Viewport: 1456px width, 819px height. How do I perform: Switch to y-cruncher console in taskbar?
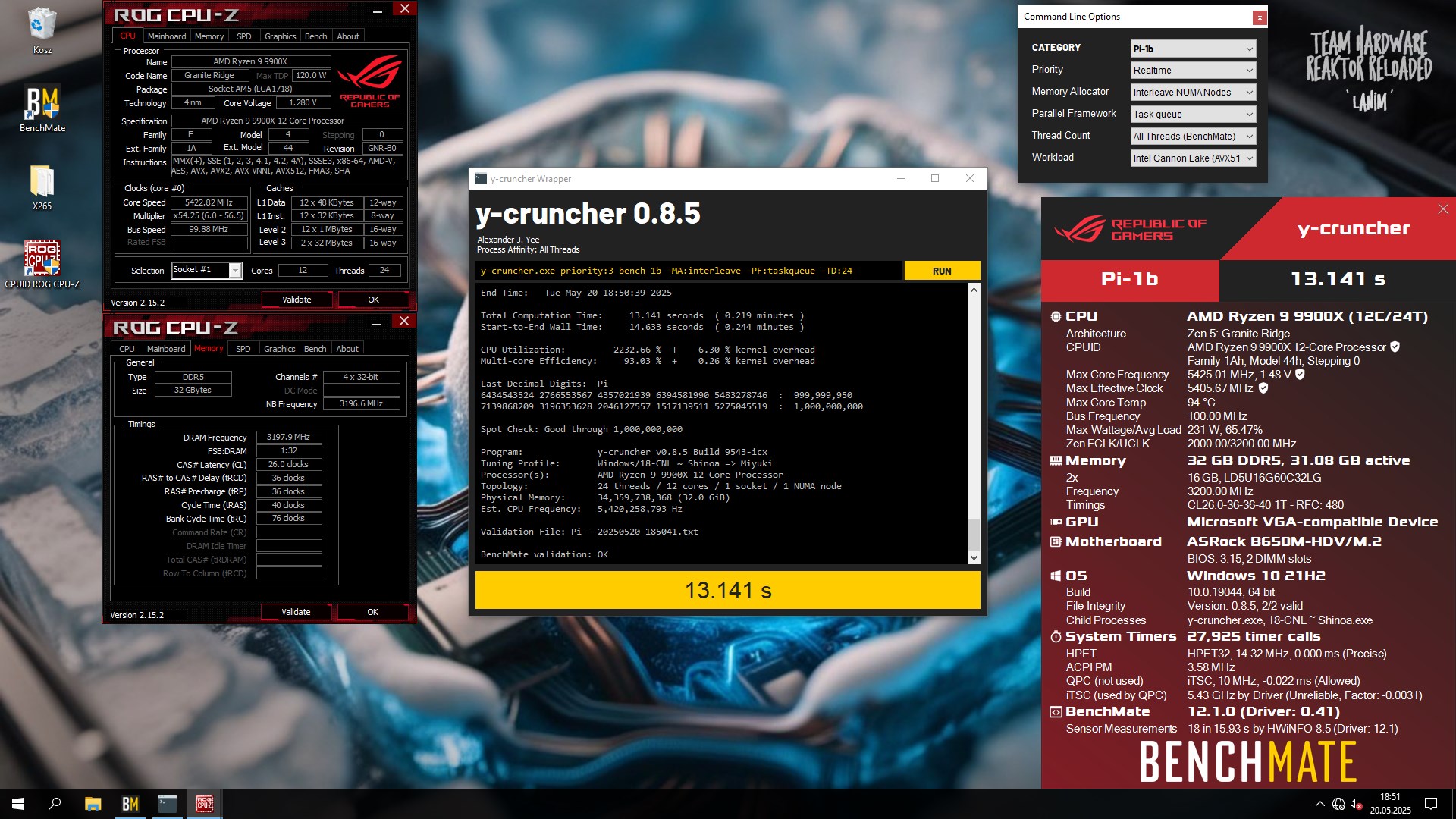[167, 804]
